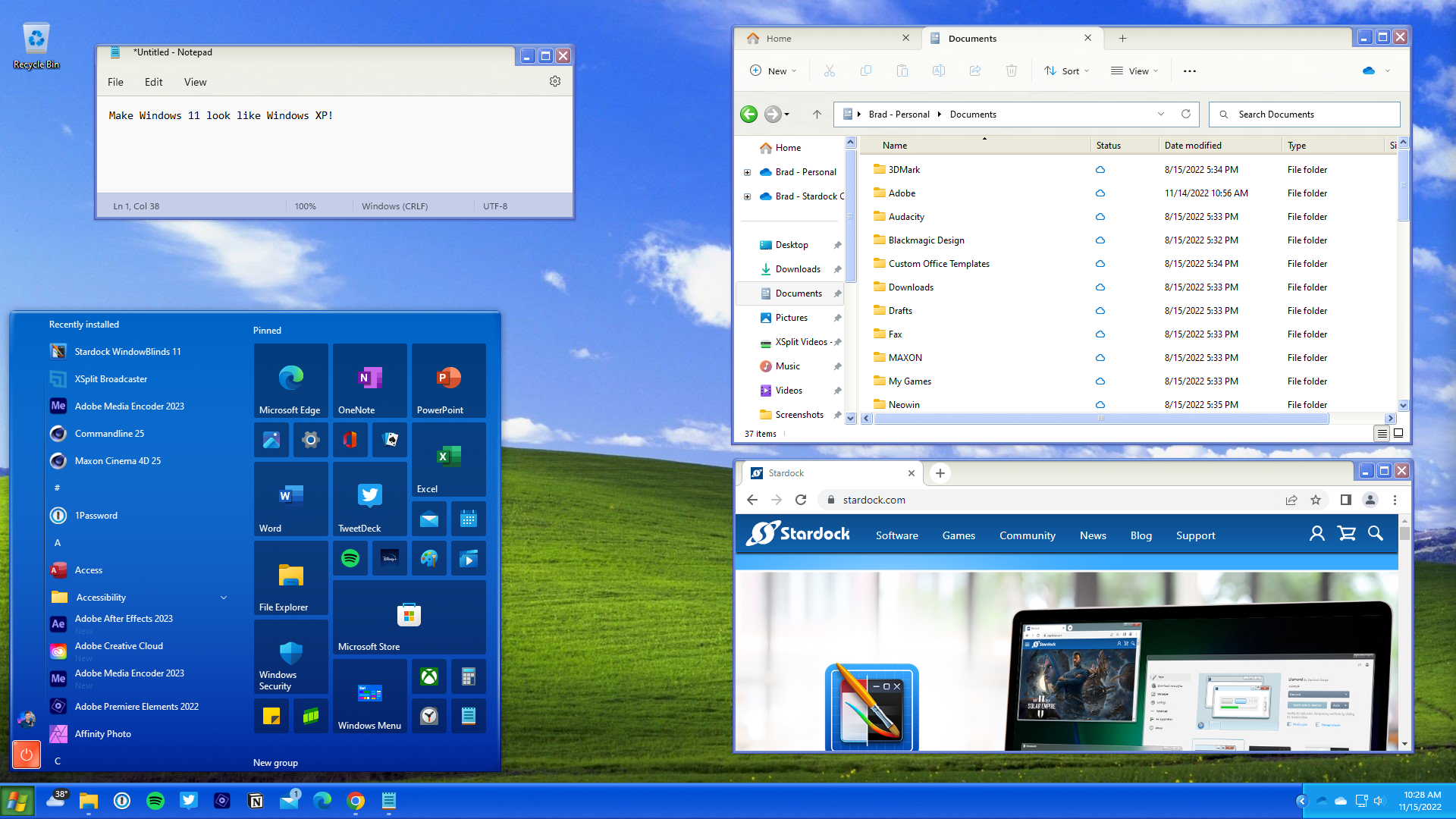Toggle pin for Desktop in sidebar
Screen dimensions: 1456x819
838,245
